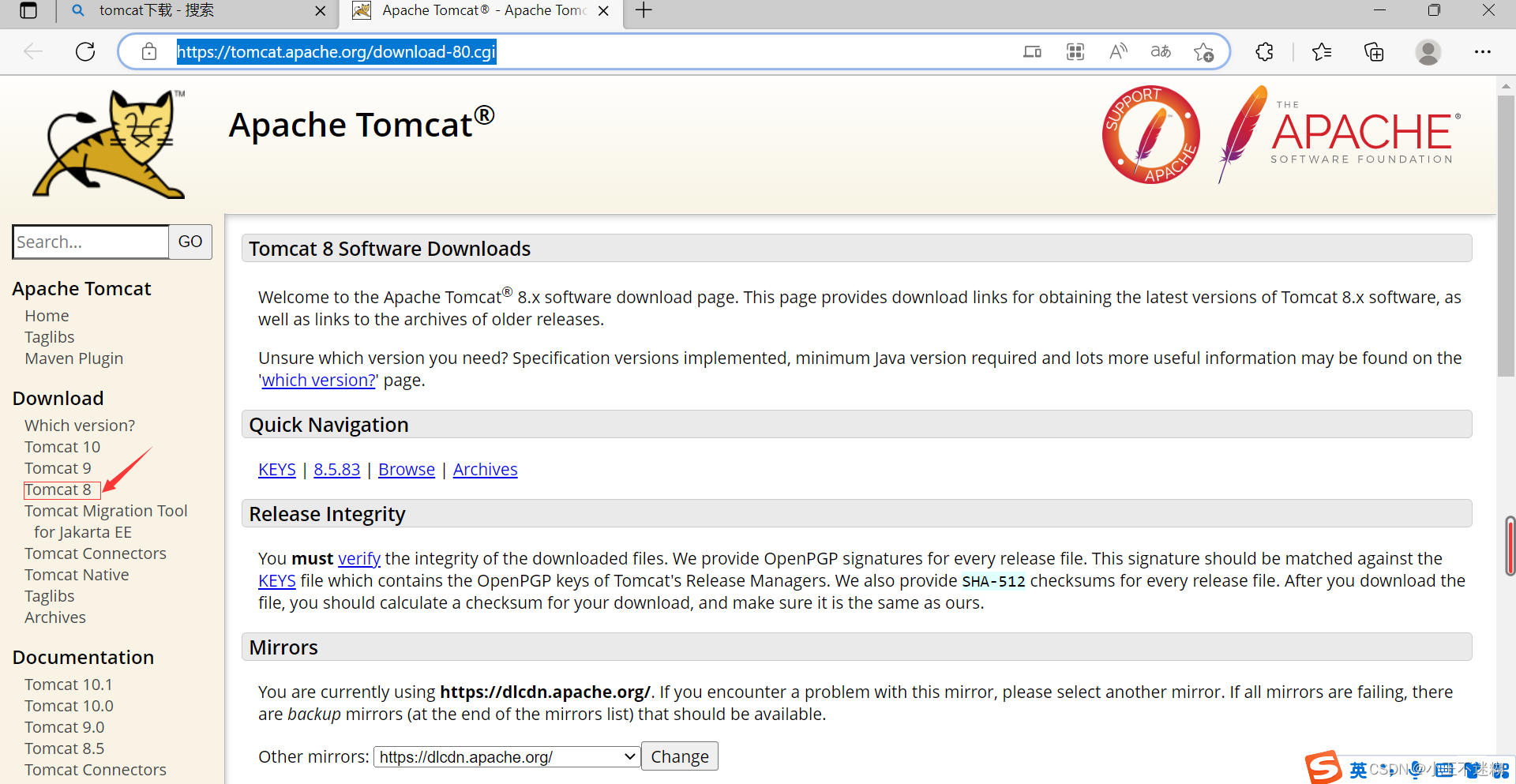Jump to the 8.5.83 link
1516x784 pixels.
(x=337, y=470)
